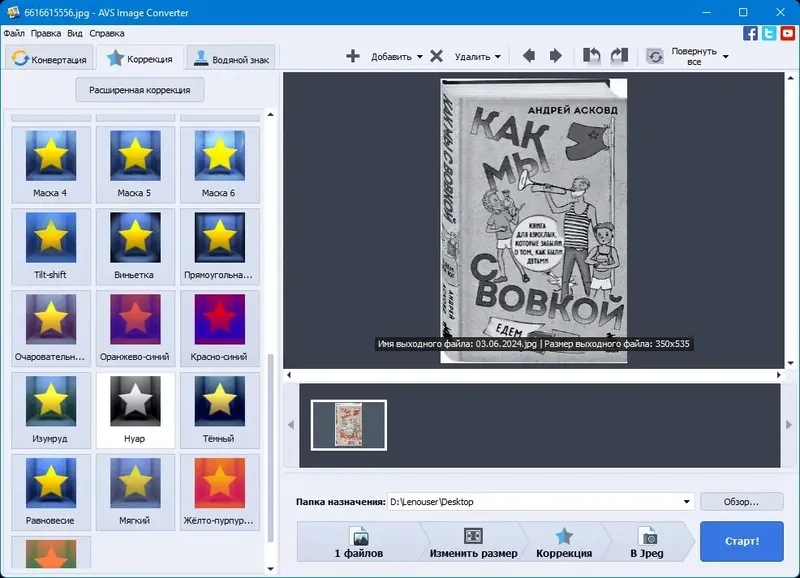Apply the Тёмный effect
The image size is (800, 578).
coord(219,410)
